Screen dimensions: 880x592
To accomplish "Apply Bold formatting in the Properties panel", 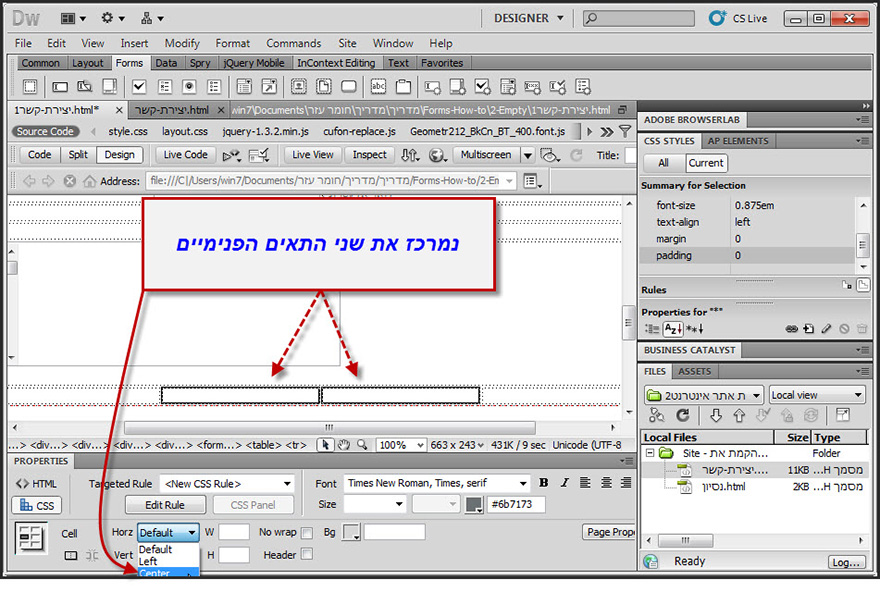I will 543,483.
